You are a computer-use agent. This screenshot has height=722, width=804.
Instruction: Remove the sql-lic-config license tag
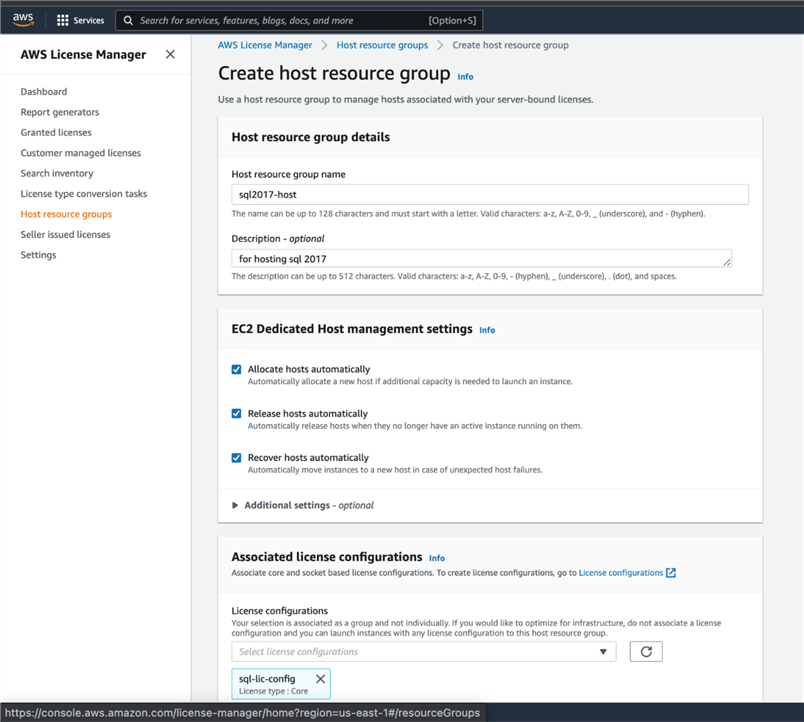(x=320, y=679)
